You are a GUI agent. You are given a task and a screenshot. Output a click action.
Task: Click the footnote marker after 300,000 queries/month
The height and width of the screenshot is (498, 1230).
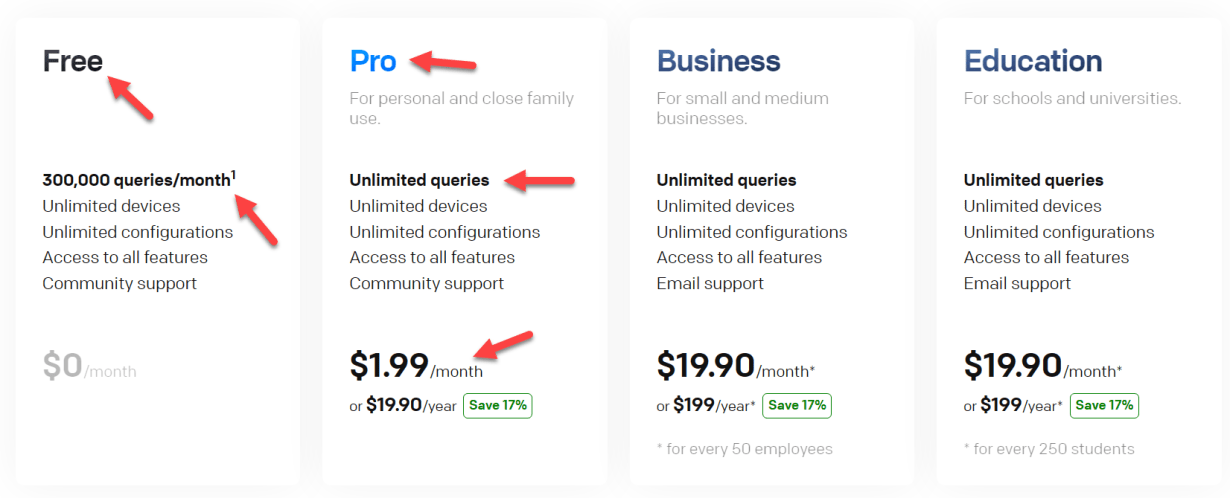click(x=234, y=175)
